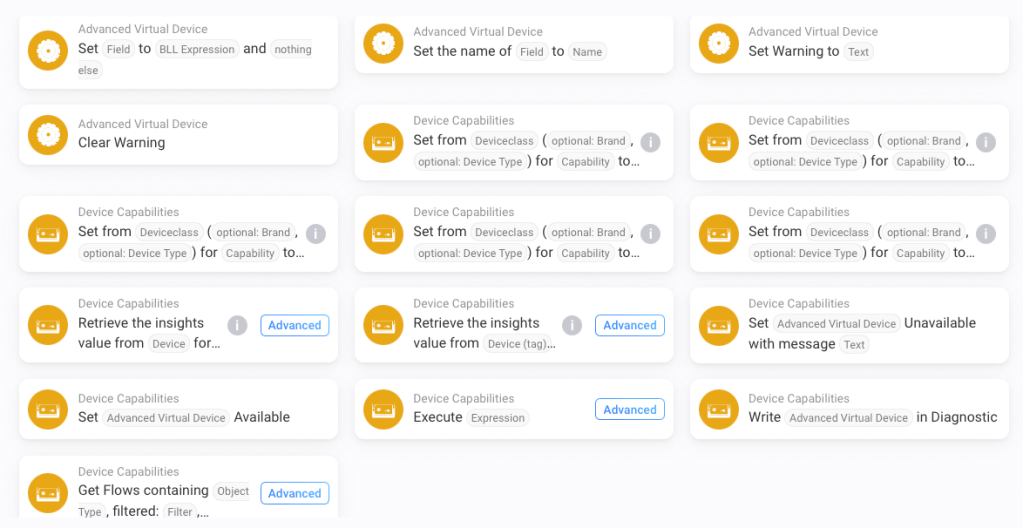
Task: Open the 'nothing else' option pill
Action: (292, 50)
